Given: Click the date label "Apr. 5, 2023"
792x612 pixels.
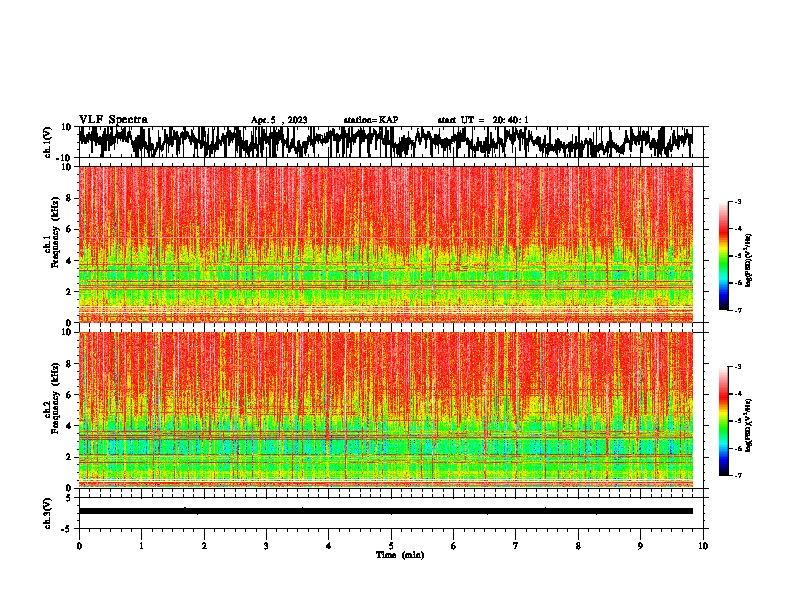Looking at the screenshot, I should pos(279,120).
